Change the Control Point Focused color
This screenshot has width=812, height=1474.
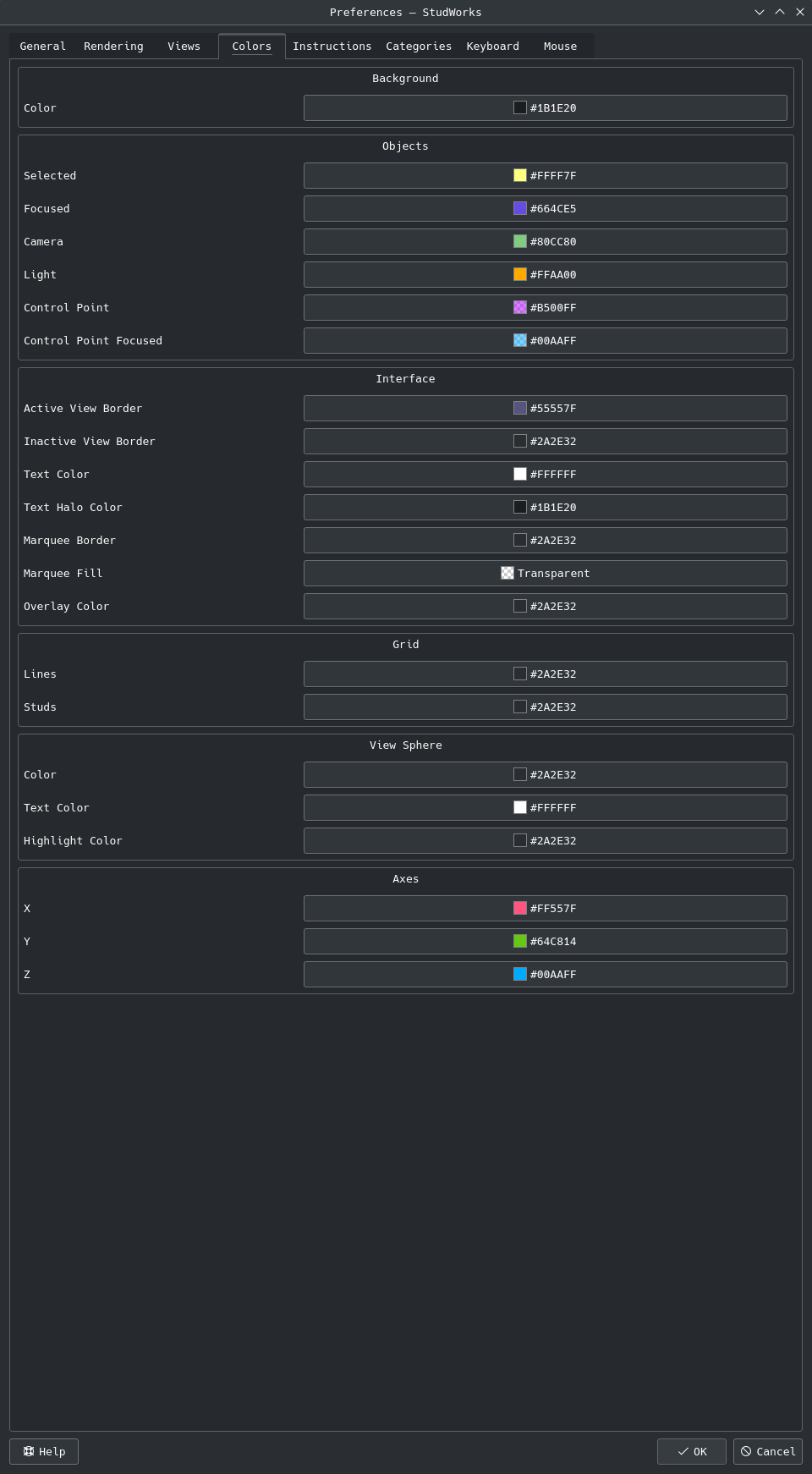[x=546, y=341]
